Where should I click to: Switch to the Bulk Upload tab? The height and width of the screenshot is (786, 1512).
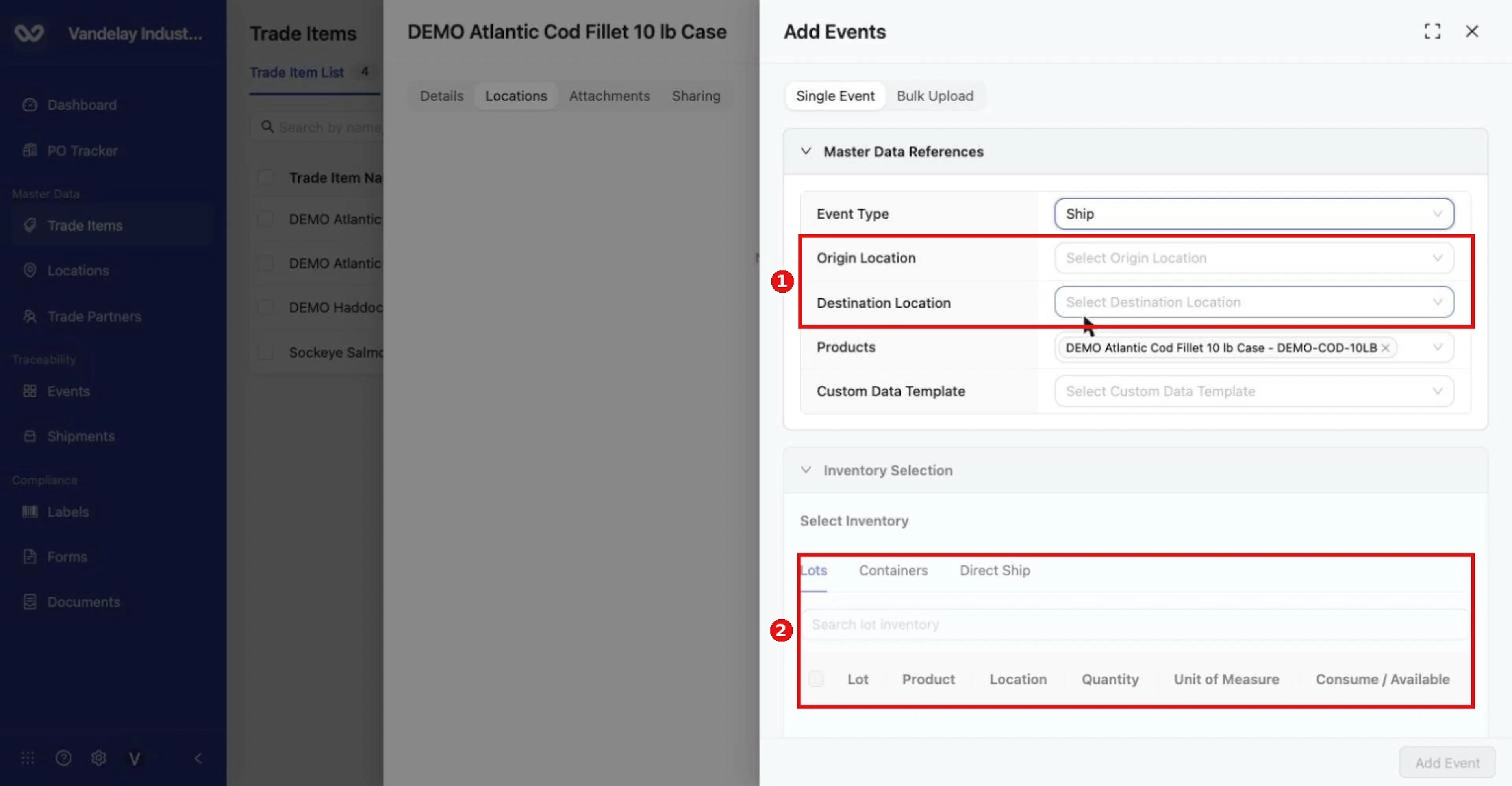(934, 96)
